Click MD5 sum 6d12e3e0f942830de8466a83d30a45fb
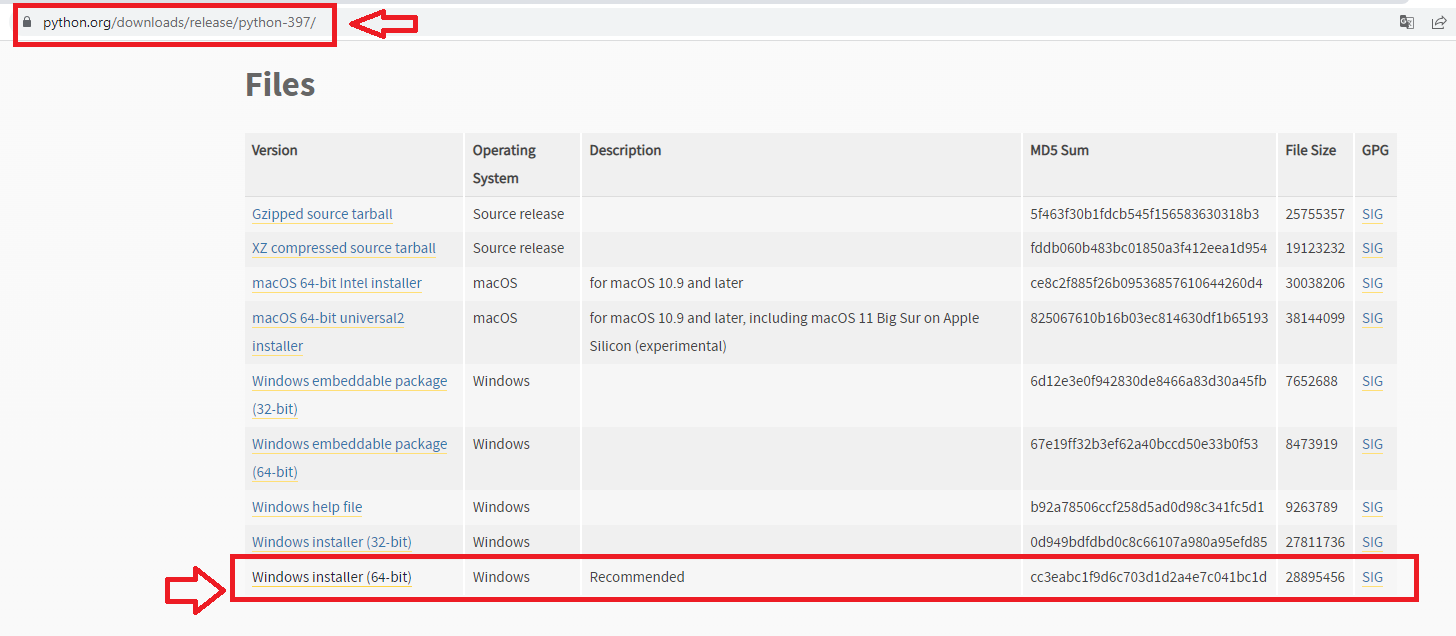The width and height of the screenshot is (1456, 636). (x=1148, y=381)
